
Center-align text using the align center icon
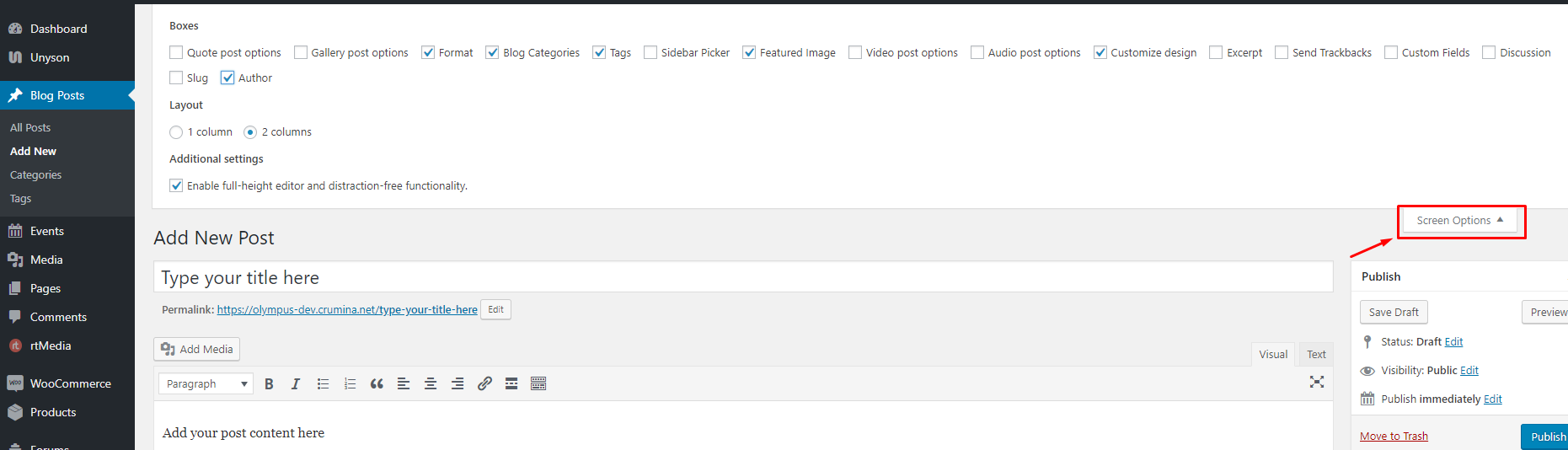[431, 384]
